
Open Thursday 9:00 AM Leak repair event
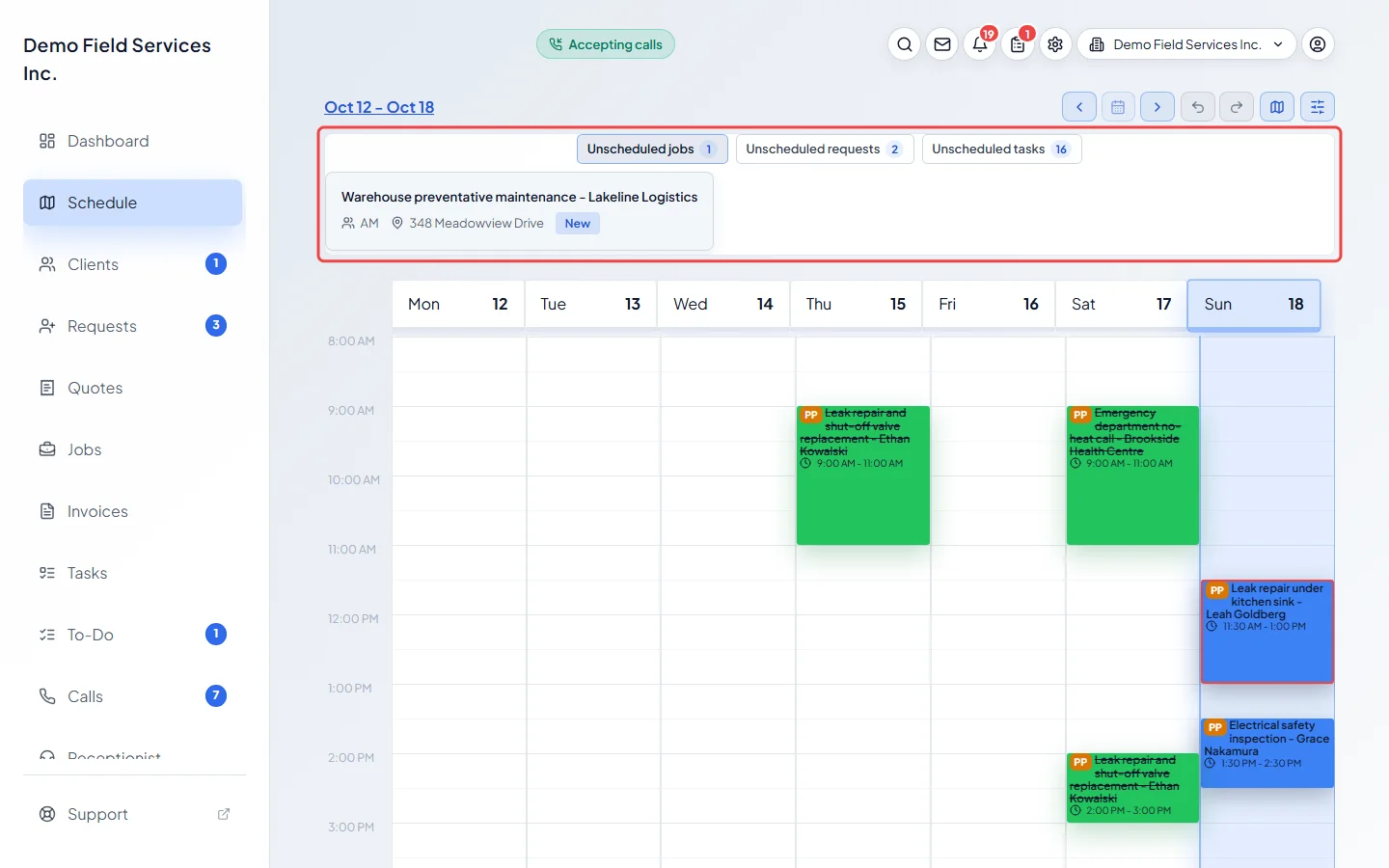863,475
